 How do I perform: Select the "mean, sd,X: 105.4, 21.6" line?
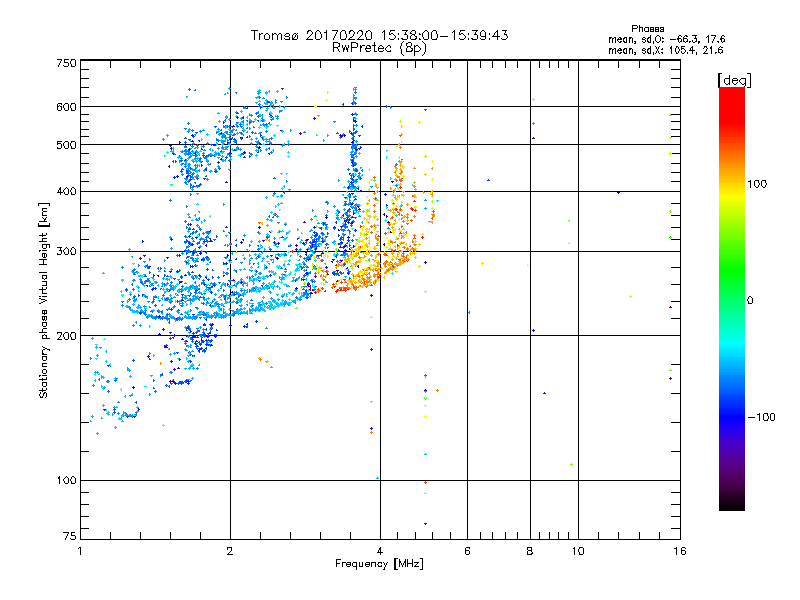(x=665, y=51)
